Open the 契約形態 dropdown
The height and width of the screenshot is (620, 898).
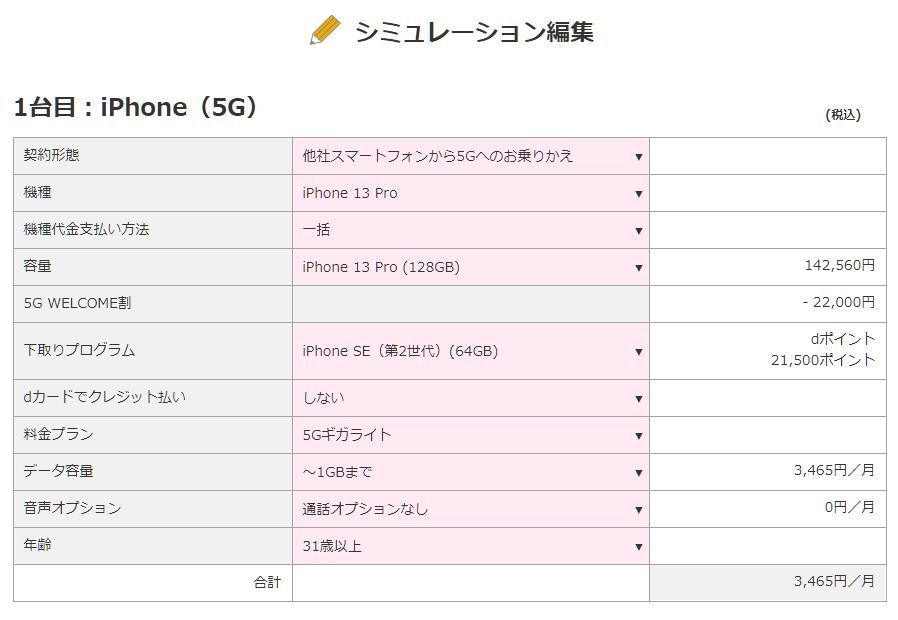[x=471, y=156]
